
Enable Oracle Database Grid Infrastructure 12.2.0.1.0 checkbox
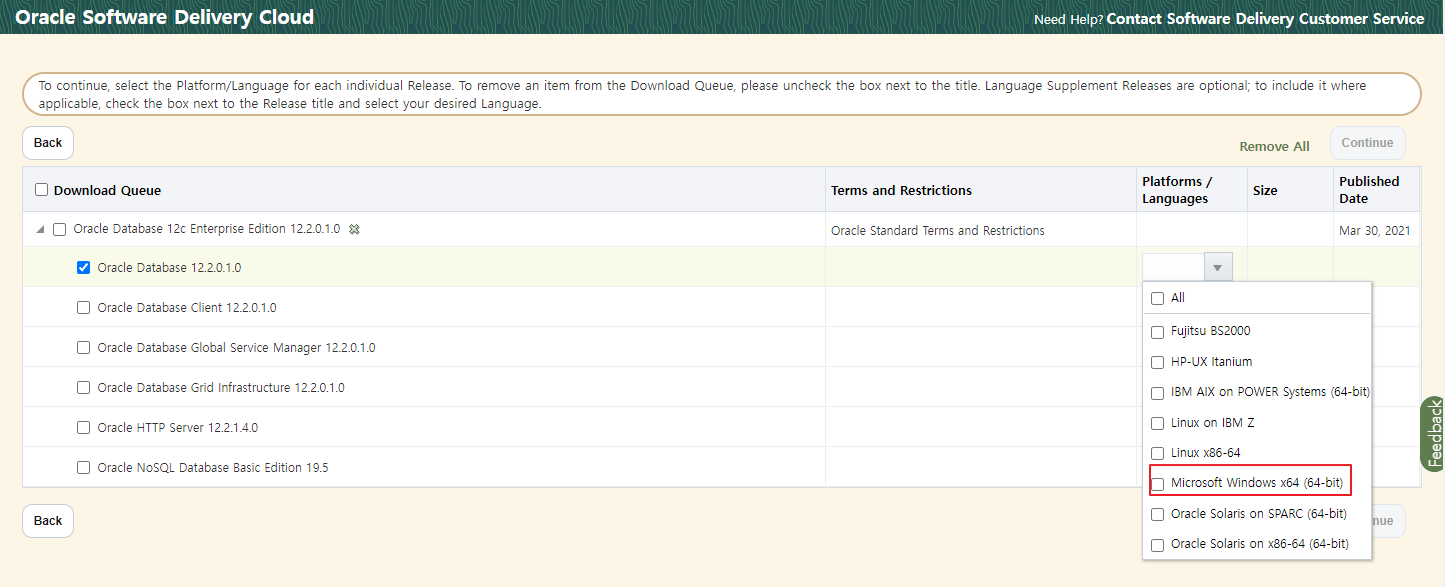tap(84, 388)
